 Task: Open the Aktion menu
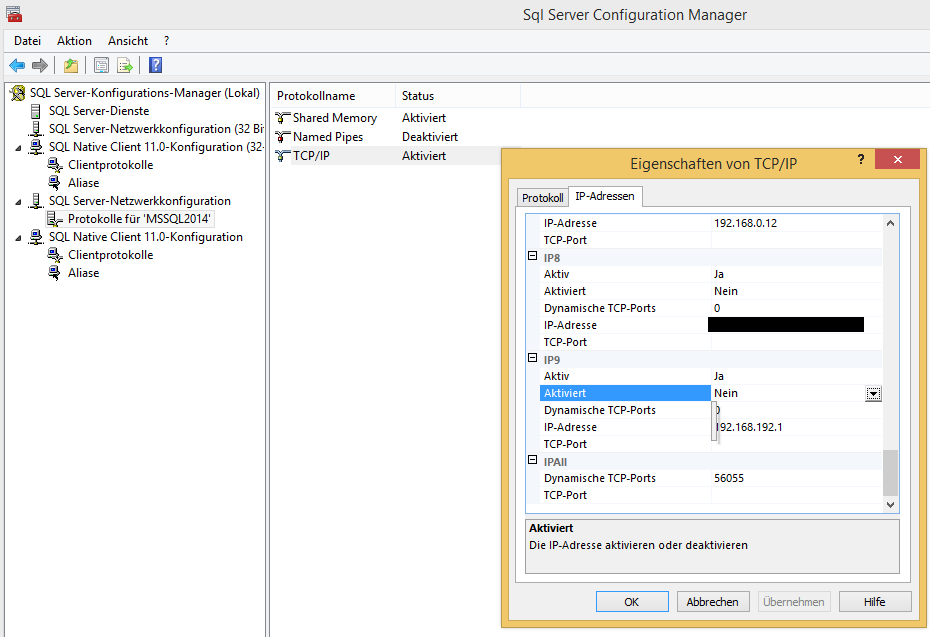pos(74,41)
